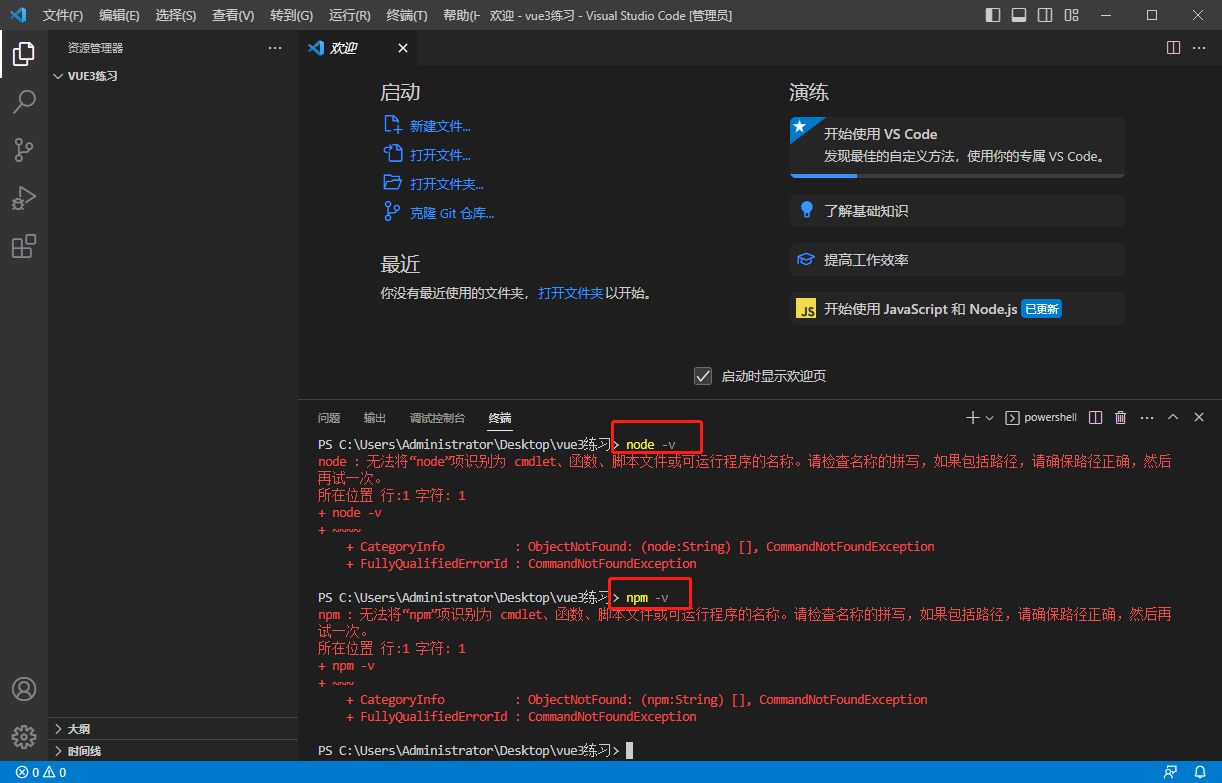
Task: Expand the 时间线 section
Action: (172, 751)
